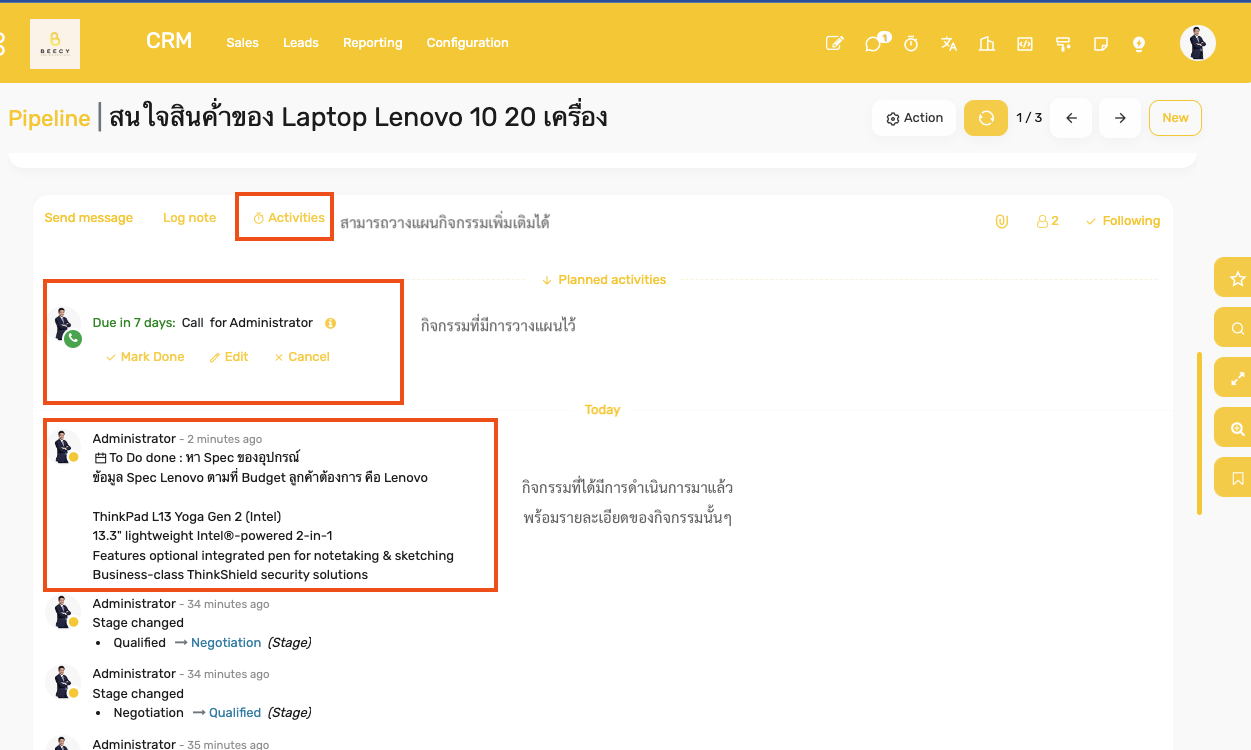Click the 'Due in 7 days:' text

pyautogui.click(x=134, y=323)
